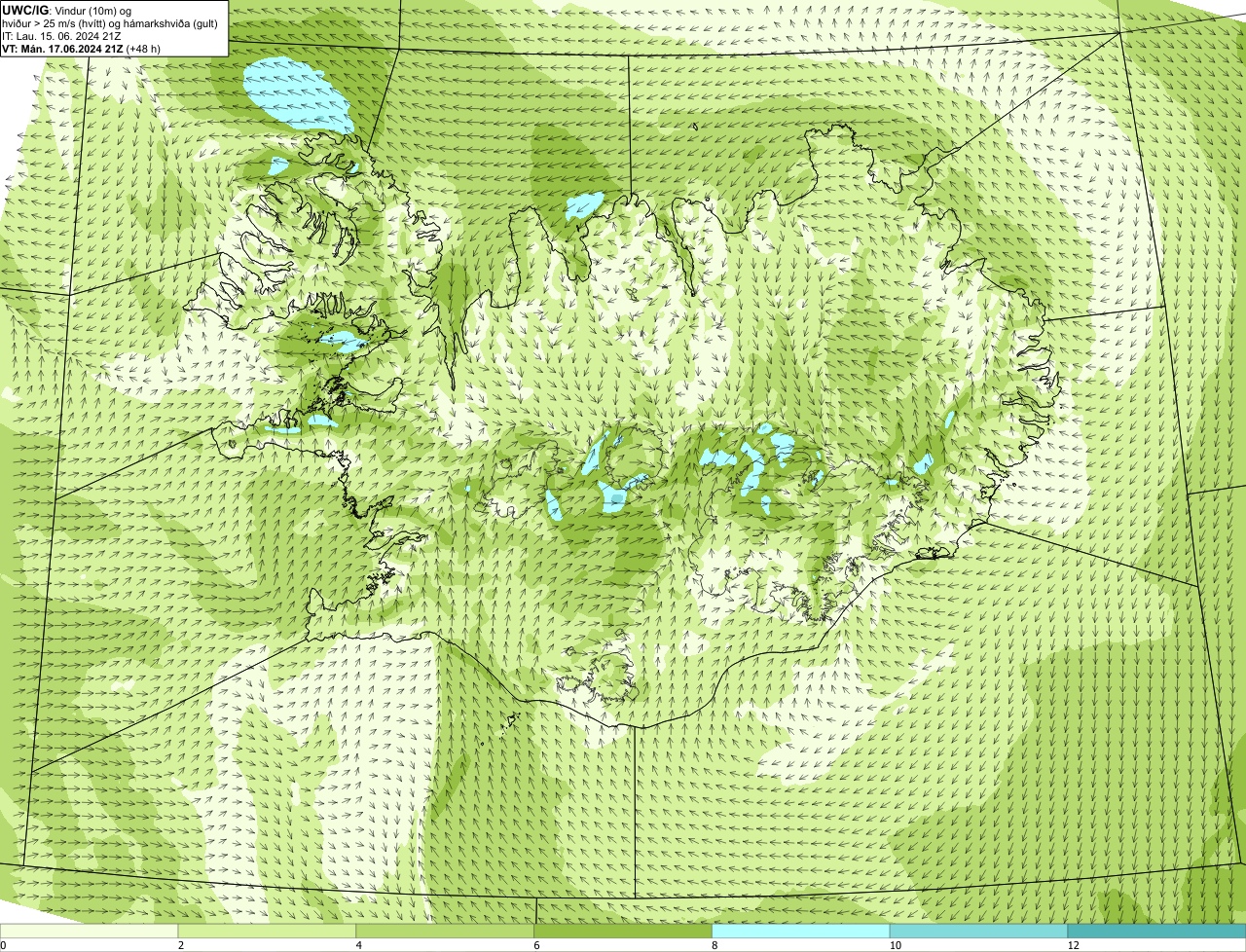The image size is (1246, 952).
Task: Click the '2' tick label on the colour bar
Action: point(181,945)
